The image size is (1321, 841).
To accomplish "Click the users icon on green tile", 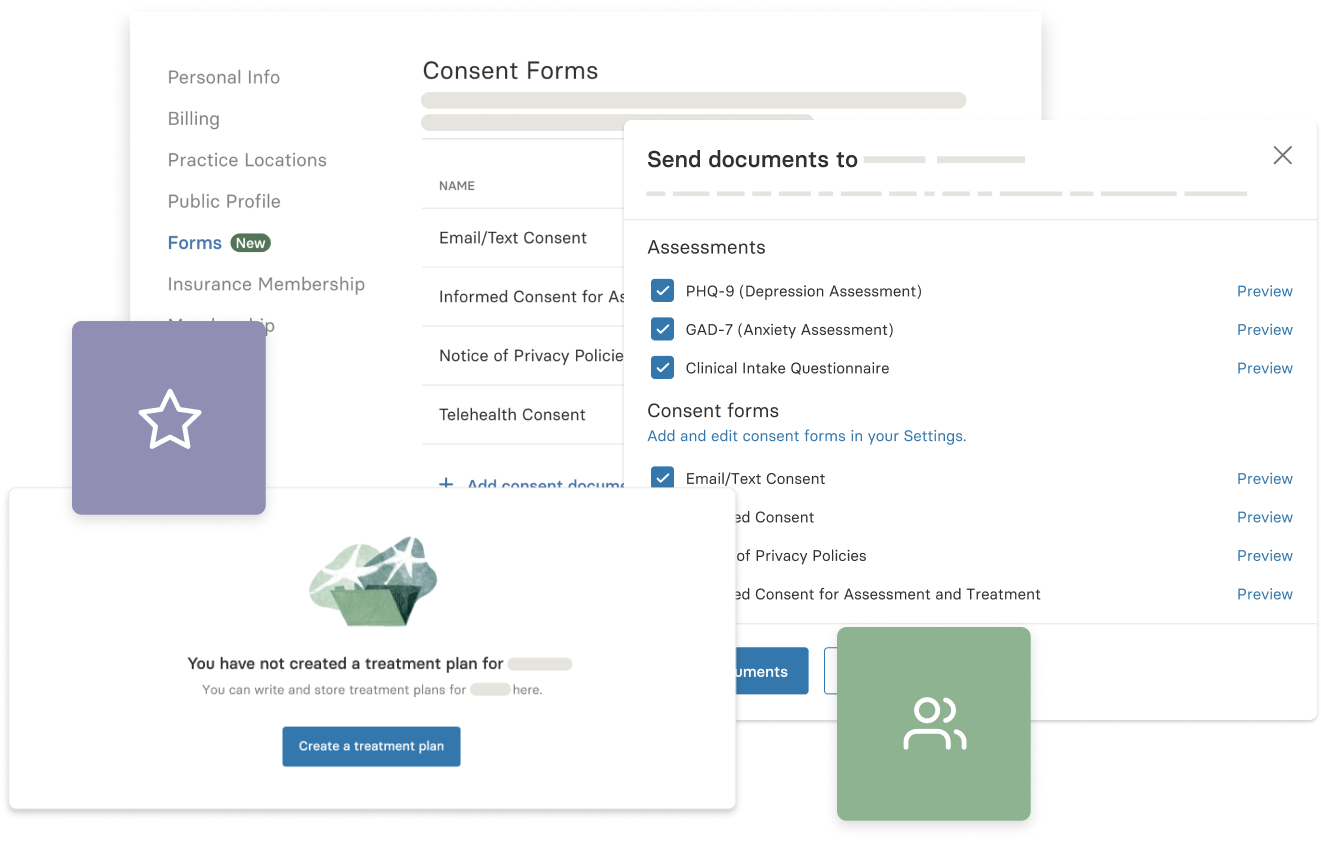I will [934, 724].
